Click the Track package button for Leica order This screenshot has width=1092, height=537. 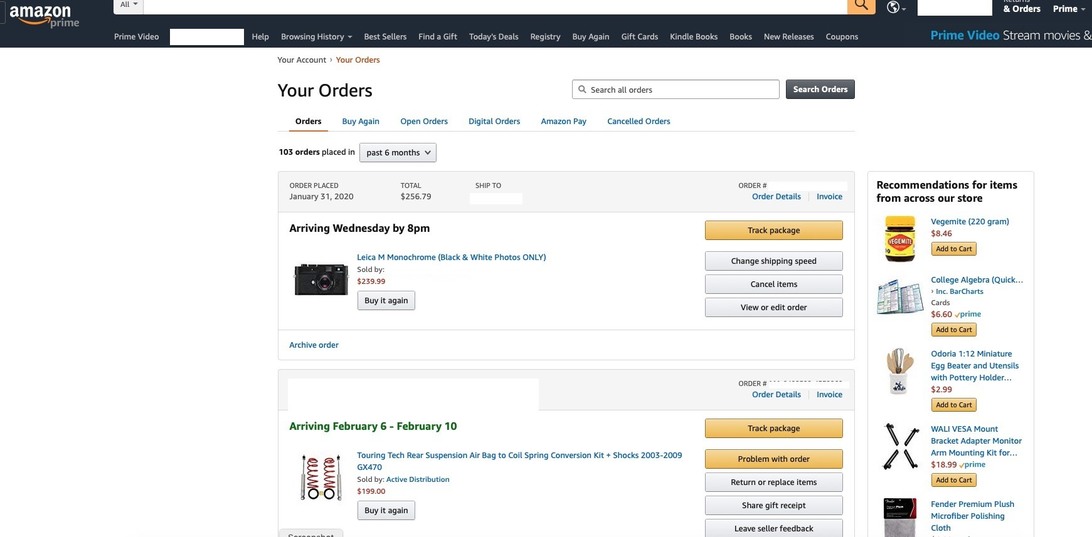(773, 231)
